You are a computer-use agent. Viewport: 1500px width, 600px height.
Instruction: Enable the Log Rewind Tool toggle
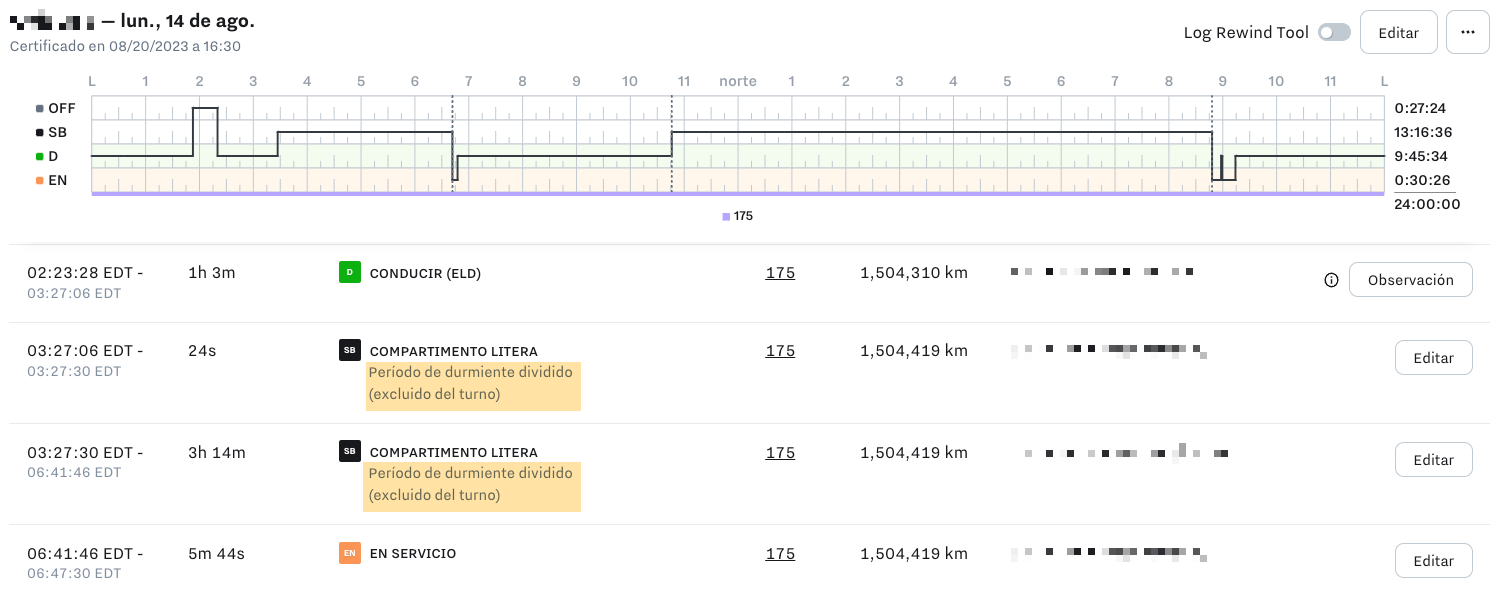(1334, 32)
